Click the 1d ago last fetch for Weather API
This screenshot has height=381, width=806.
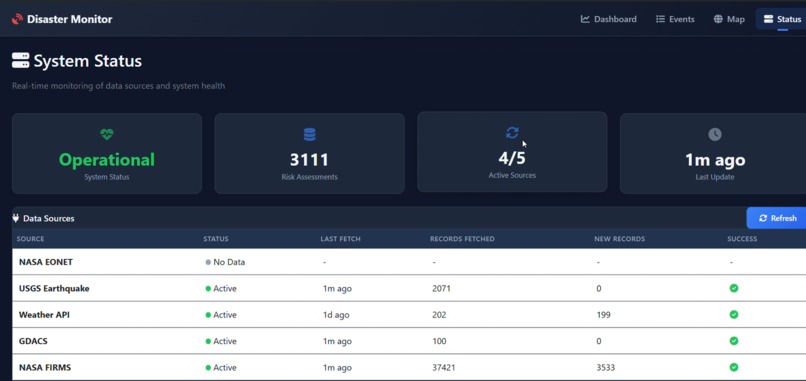[x=336, y=315]
